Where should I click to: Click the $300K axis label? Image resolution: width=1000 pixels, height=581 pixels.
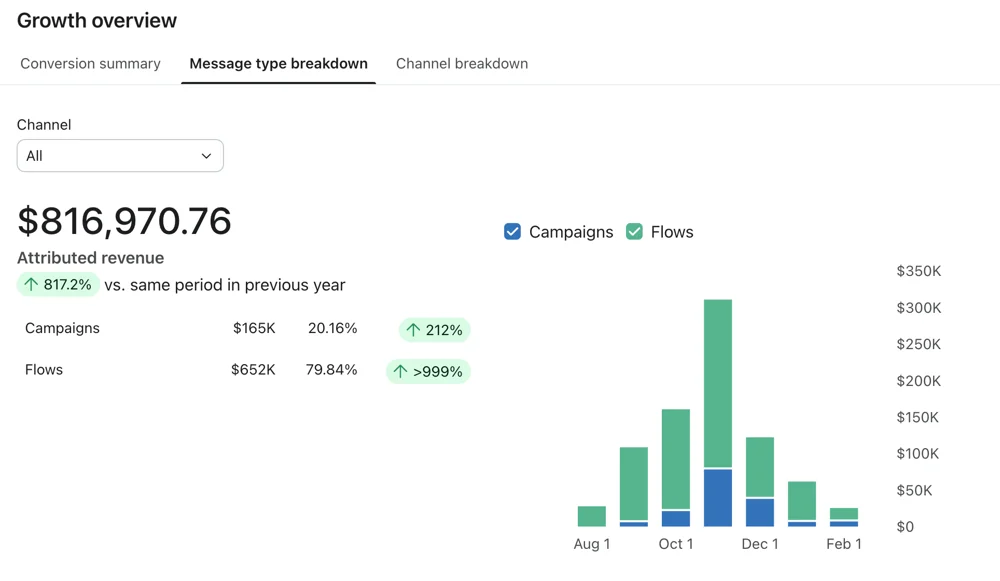918,307
